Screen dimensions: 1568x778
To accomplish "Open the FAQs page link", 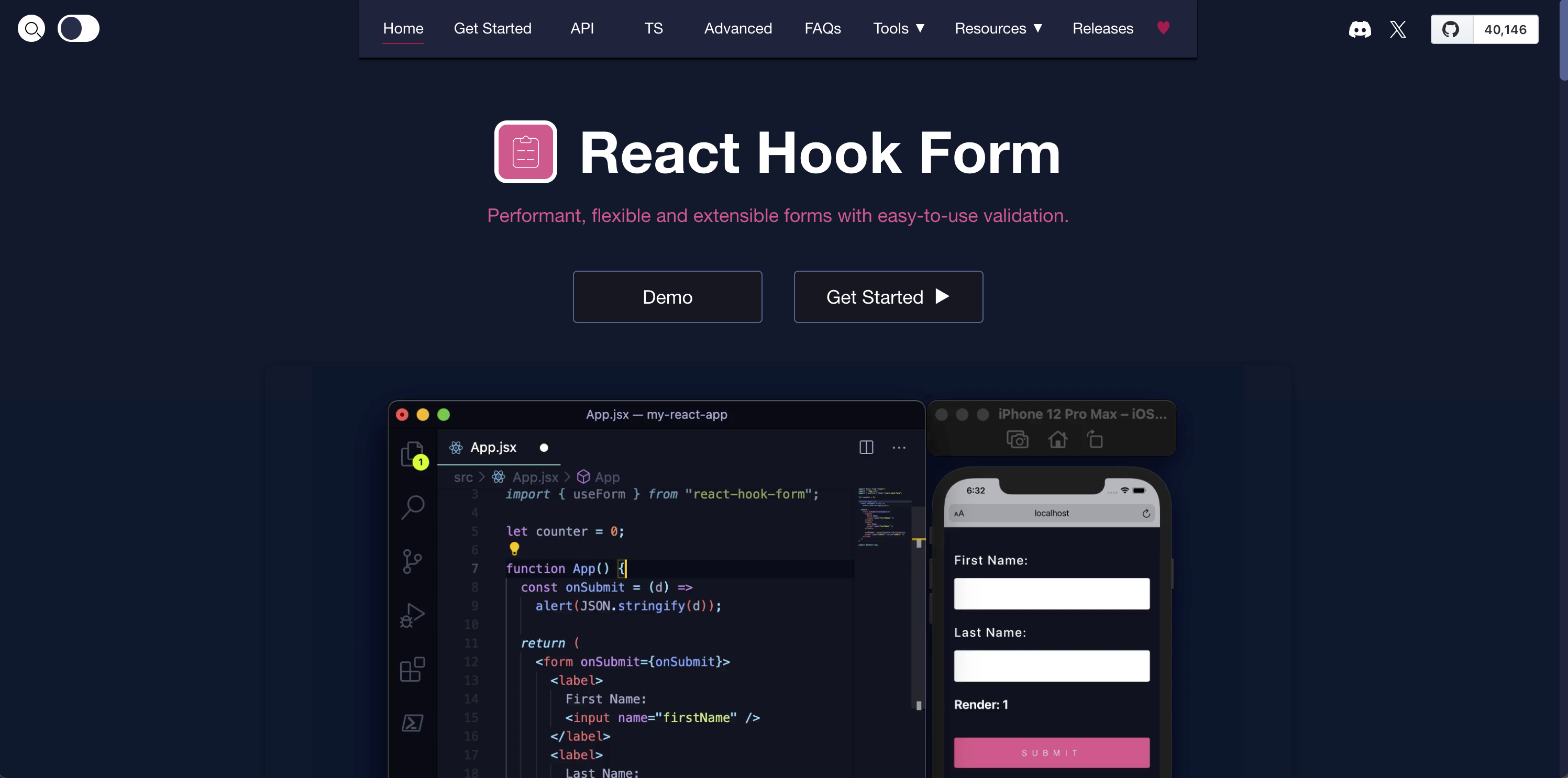I will [x=822, y=29].
